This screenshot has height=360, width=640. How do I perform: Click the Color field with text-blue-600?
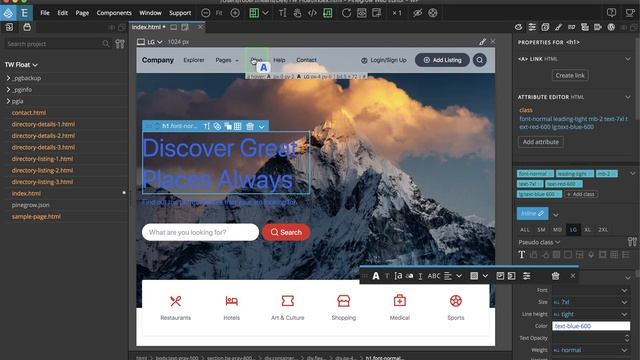click(x=591, y=326)
